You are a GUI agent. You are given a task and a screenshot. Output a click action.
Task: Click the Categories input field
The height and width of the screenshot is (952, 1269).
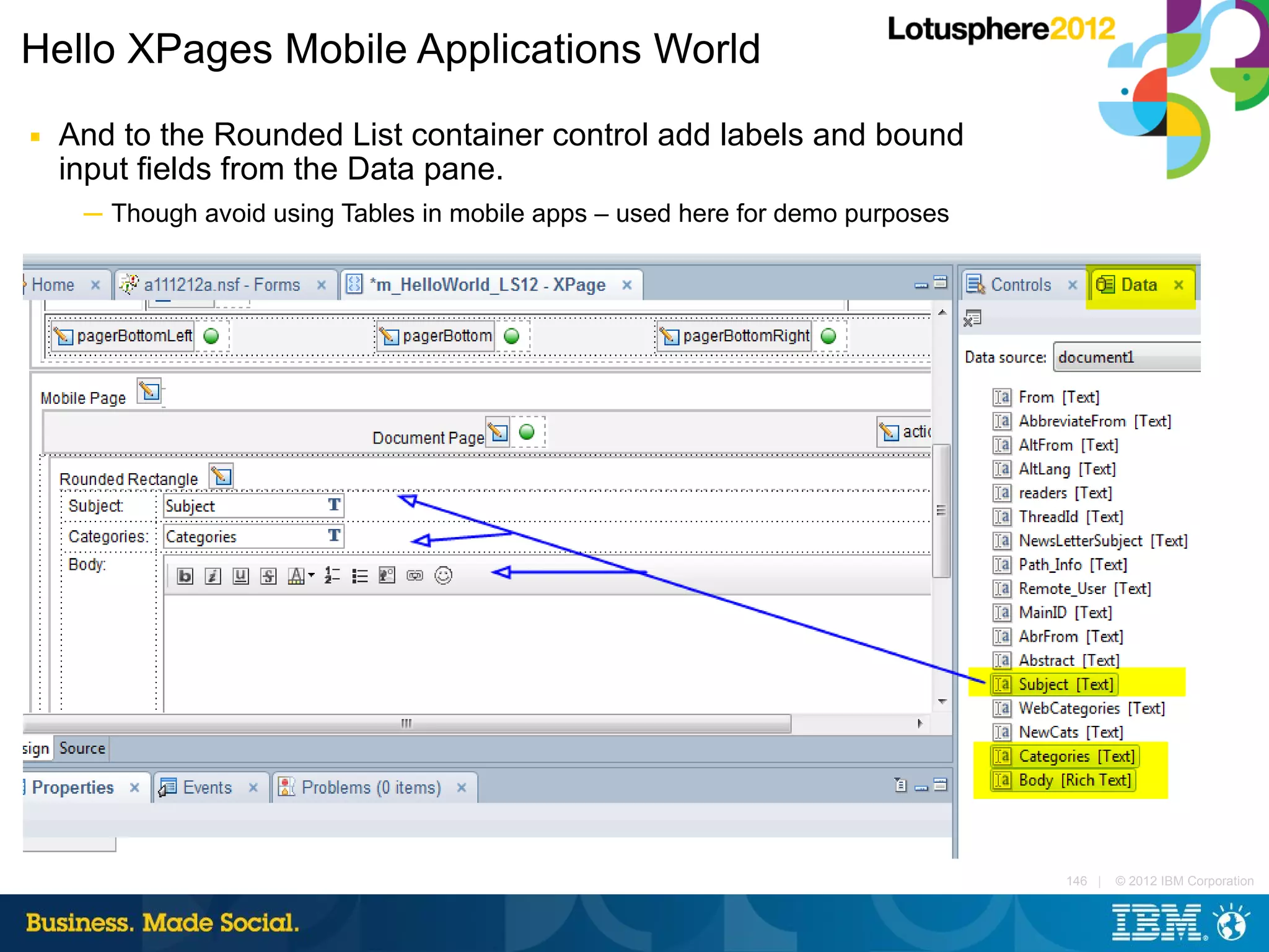pyautogui.click(x=253, y=536)
